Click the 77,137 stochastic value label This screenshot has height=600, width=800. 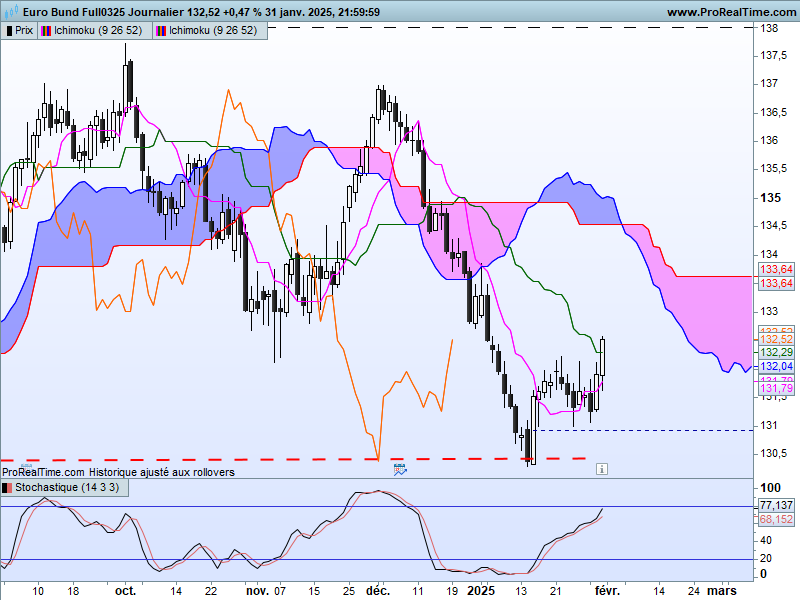click(x=776, y=505)
